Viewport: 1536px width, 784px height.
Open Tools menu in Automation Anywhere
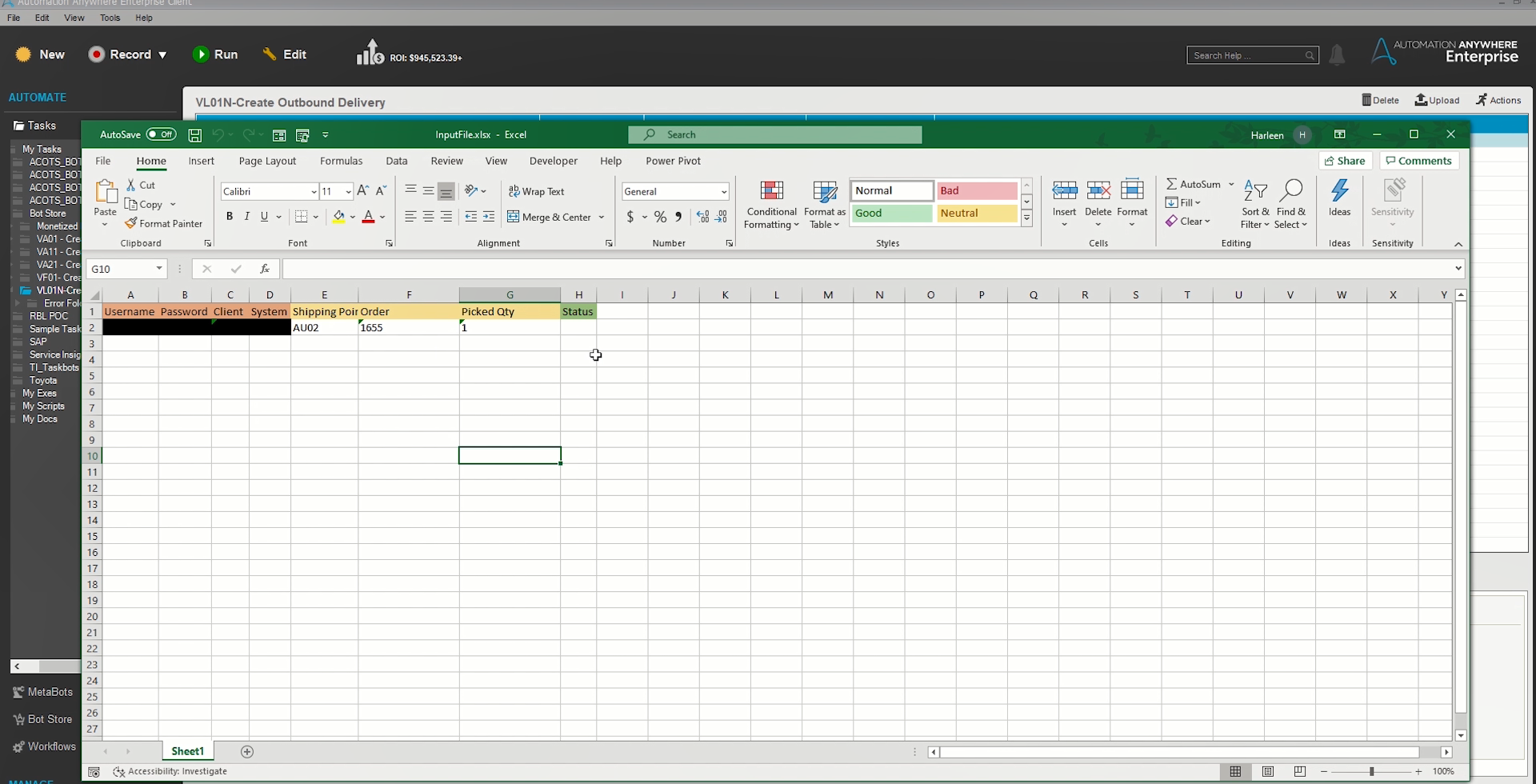point(110,18)
